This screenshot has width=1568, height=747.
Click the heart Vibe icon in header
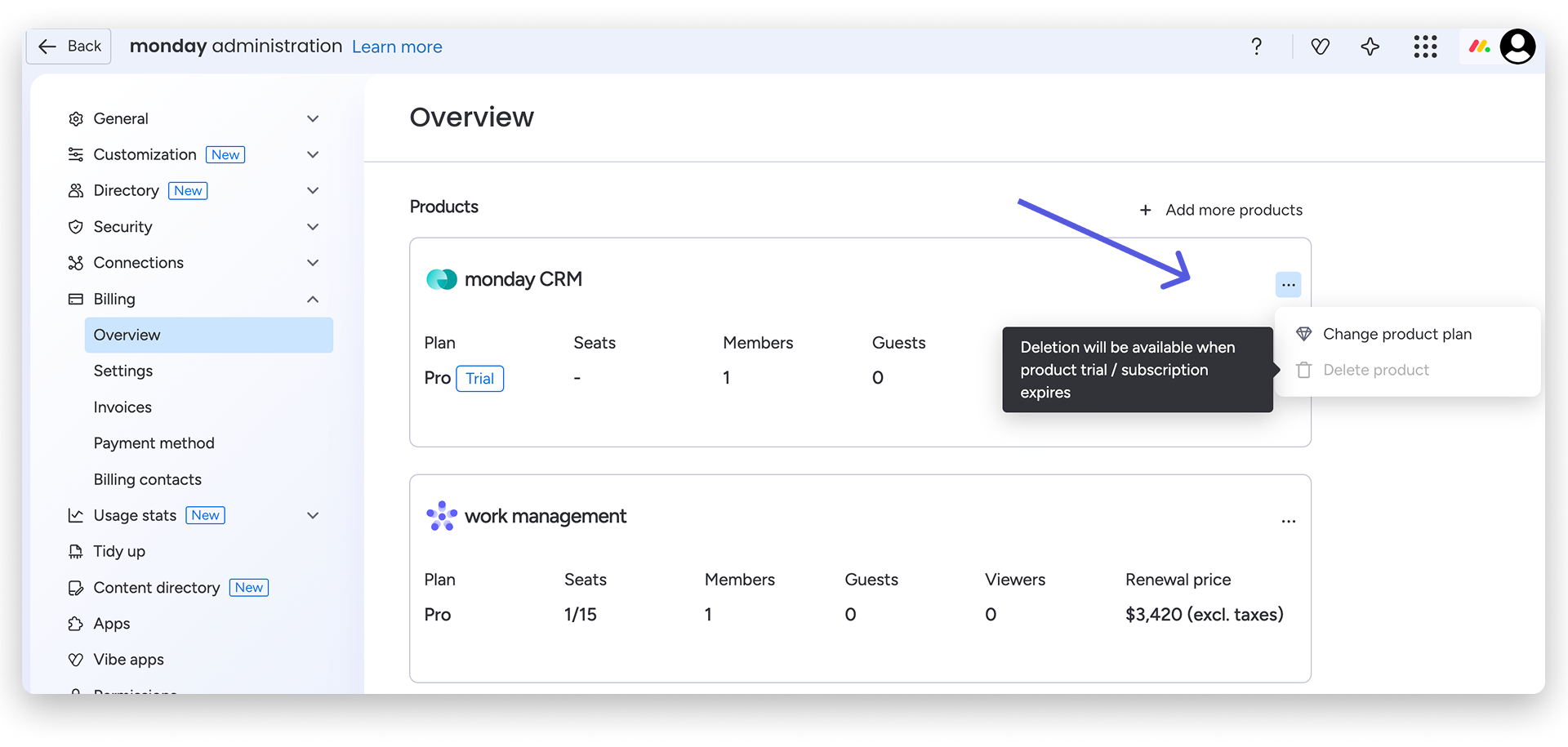[x=1320, y=47]
